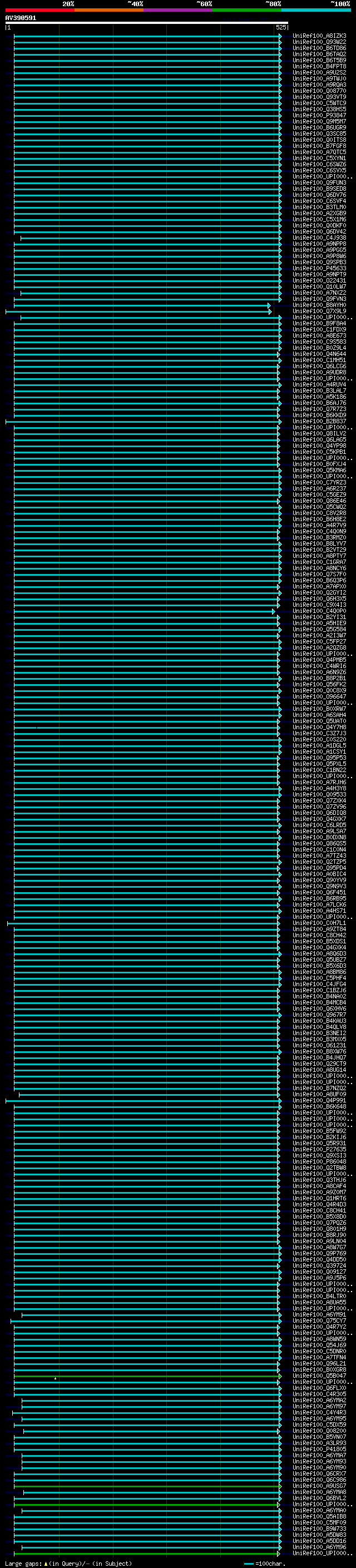Click the green ~80% identity color segment
The image size is (356, 1568).
tap(247, 10)
